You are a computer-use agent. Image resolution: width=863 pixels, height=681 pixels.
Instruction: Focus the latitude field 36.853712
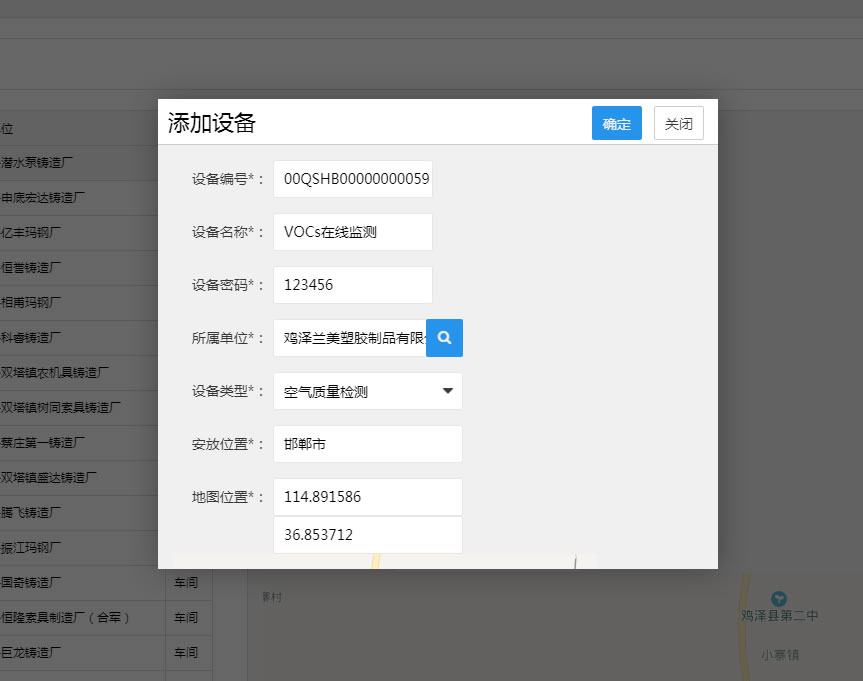point(367,535)
